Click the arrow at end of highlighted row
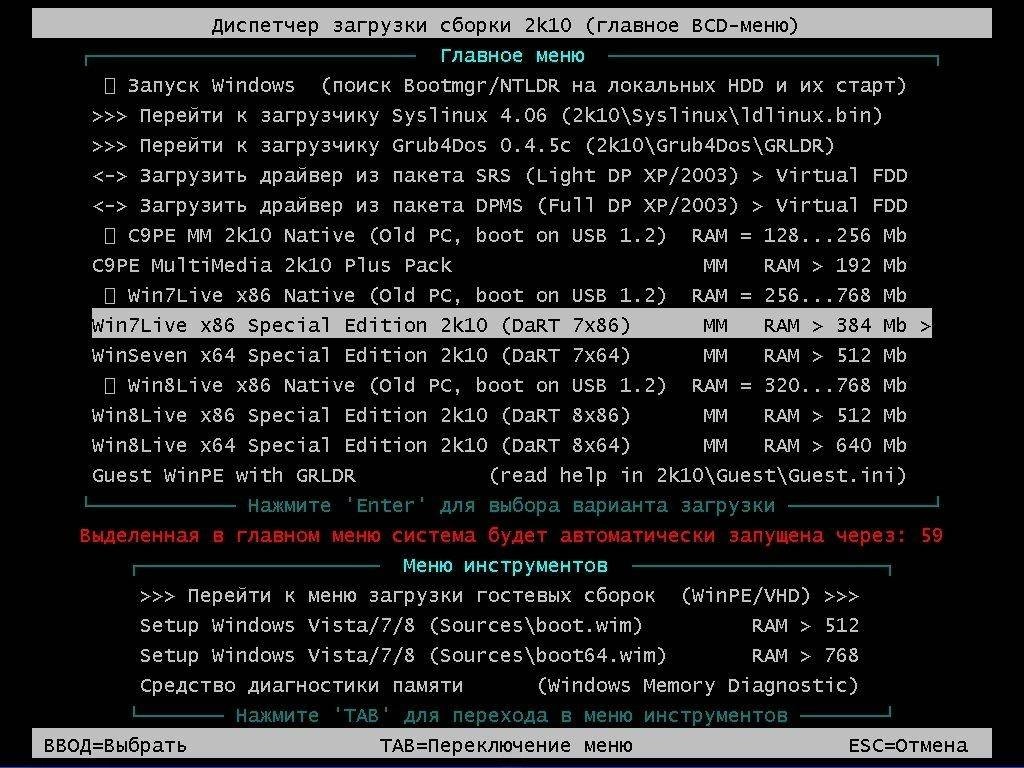 tap(925, 326)
